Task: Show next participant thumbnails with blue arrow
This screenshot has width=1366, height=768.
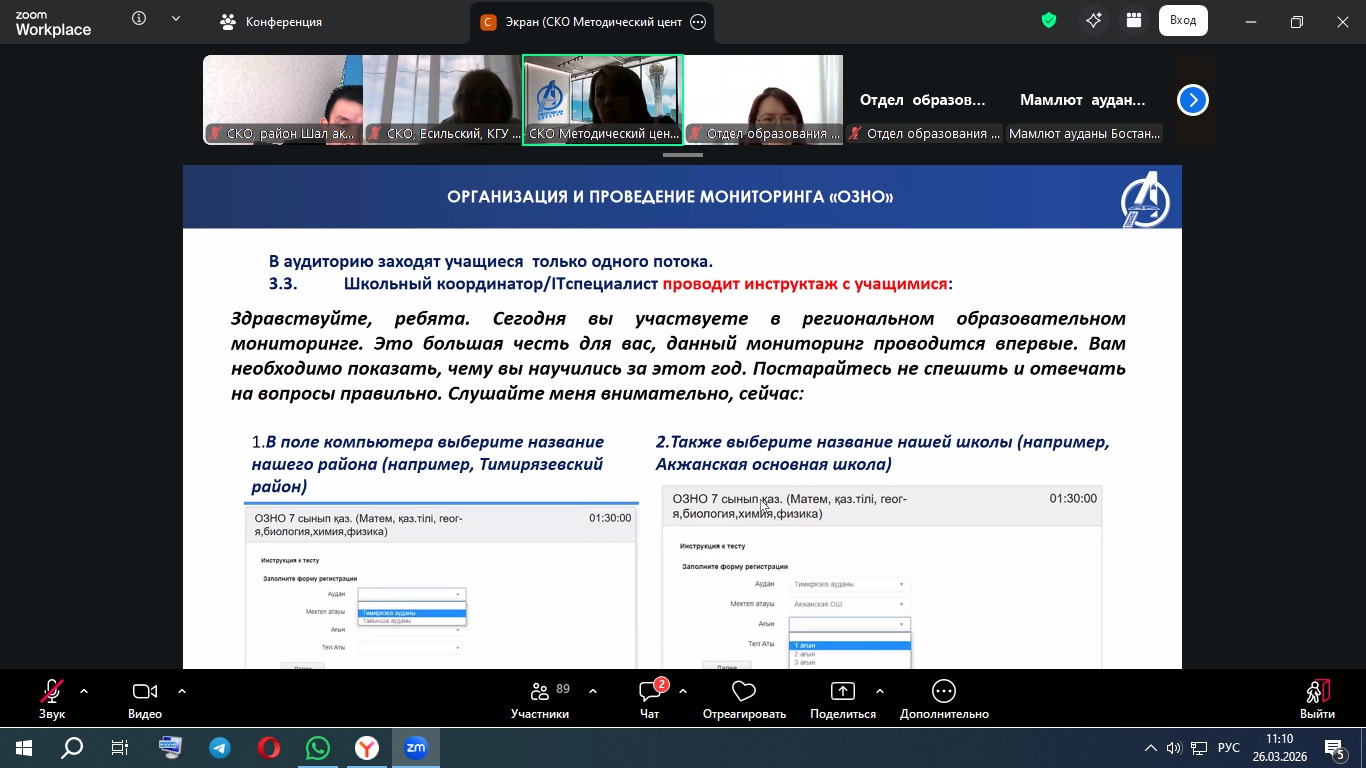Action: point(1192,100)
